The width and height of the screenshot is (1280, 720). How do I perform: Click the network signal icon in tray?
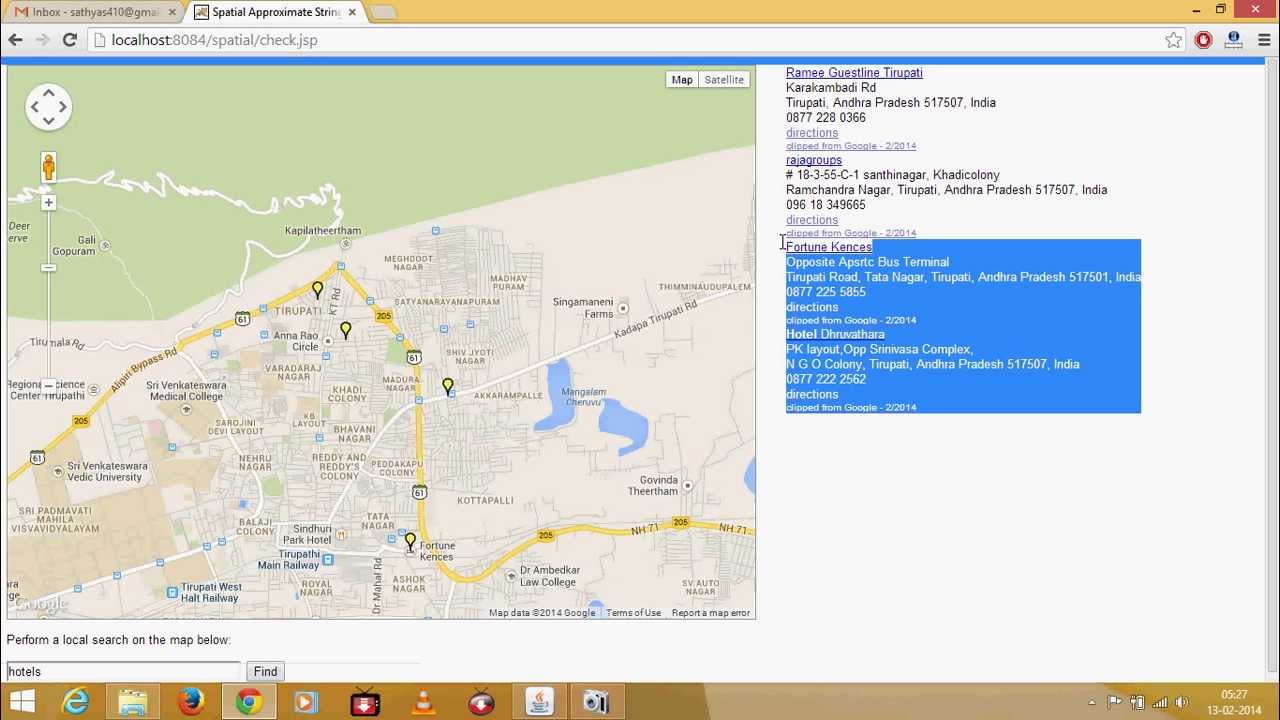click(x=1159, y=702)
